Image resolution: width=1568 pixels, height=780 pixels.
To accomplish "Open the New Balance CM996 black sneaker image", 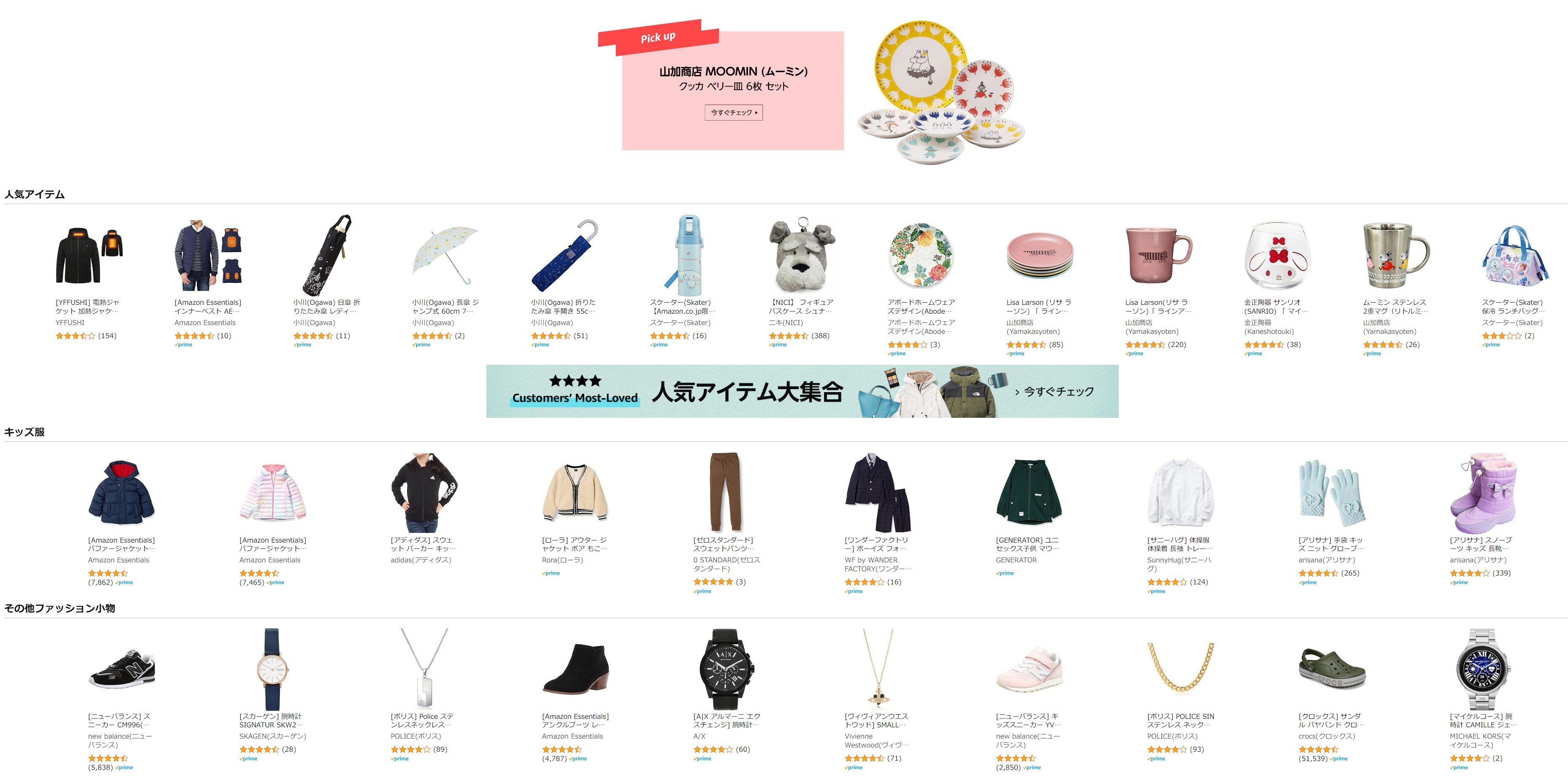I will pos(122,669).
